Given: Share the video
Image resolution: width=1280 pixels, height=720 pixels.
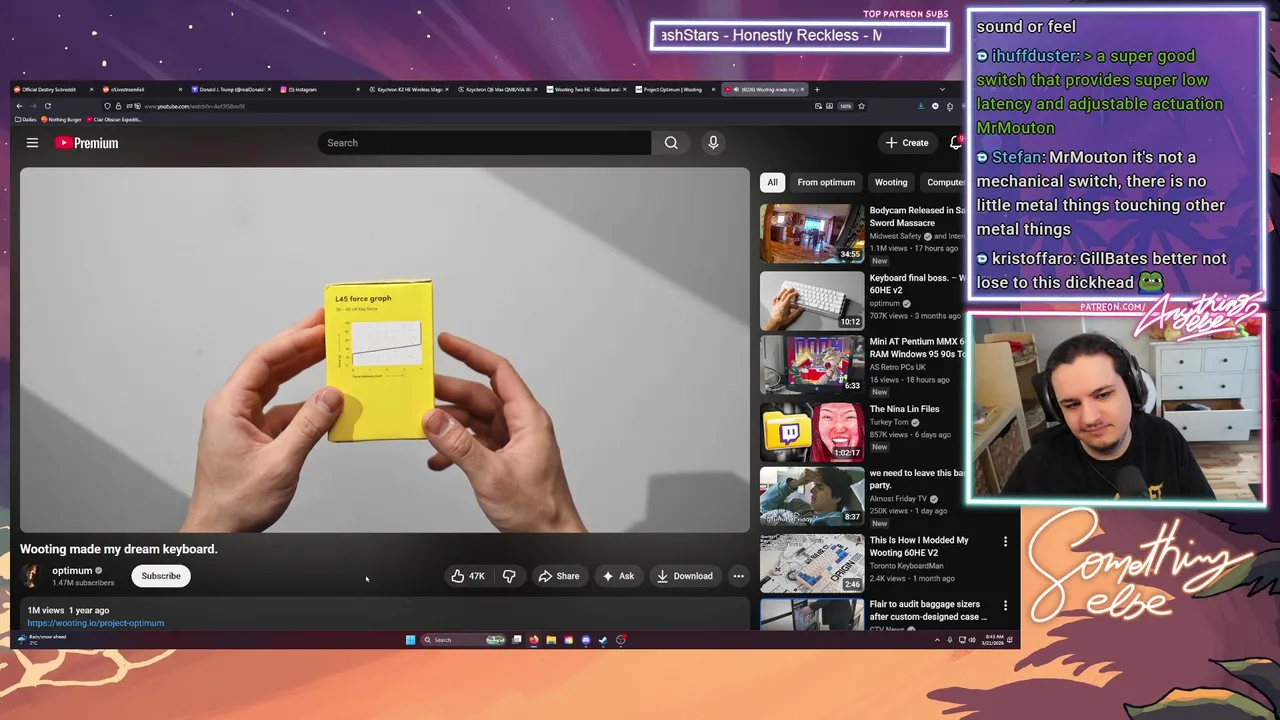Looking at the screenshot, I should 559,576.
